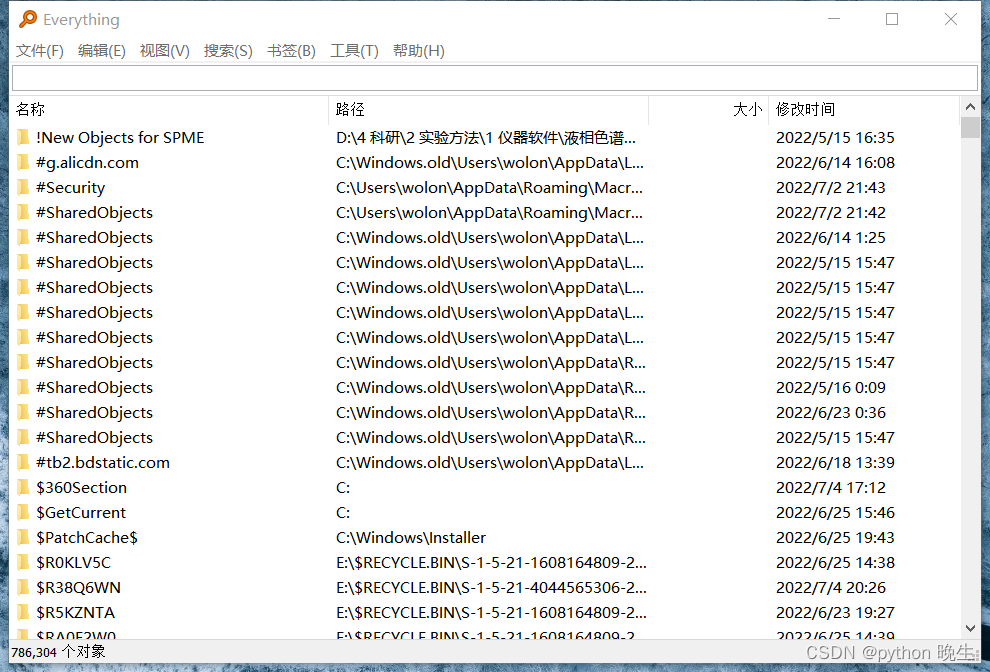Select the $GetCurrent folder name
The width and height of the screenshot is (990, 672).
[x=81, y=512]
